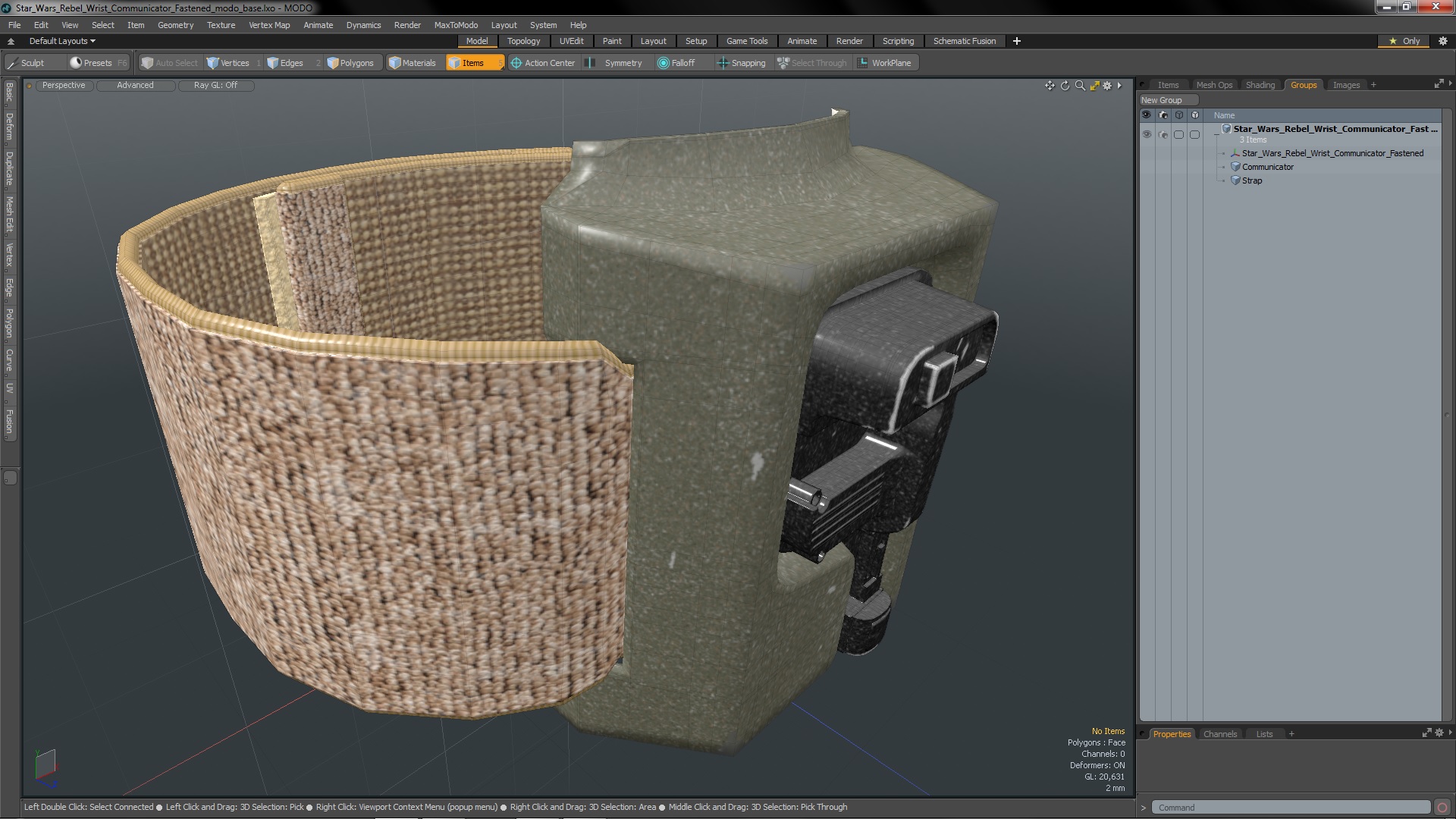Add a new layout tab with plus
Screen dimensions: 1456x819
tap(1017, 41)
